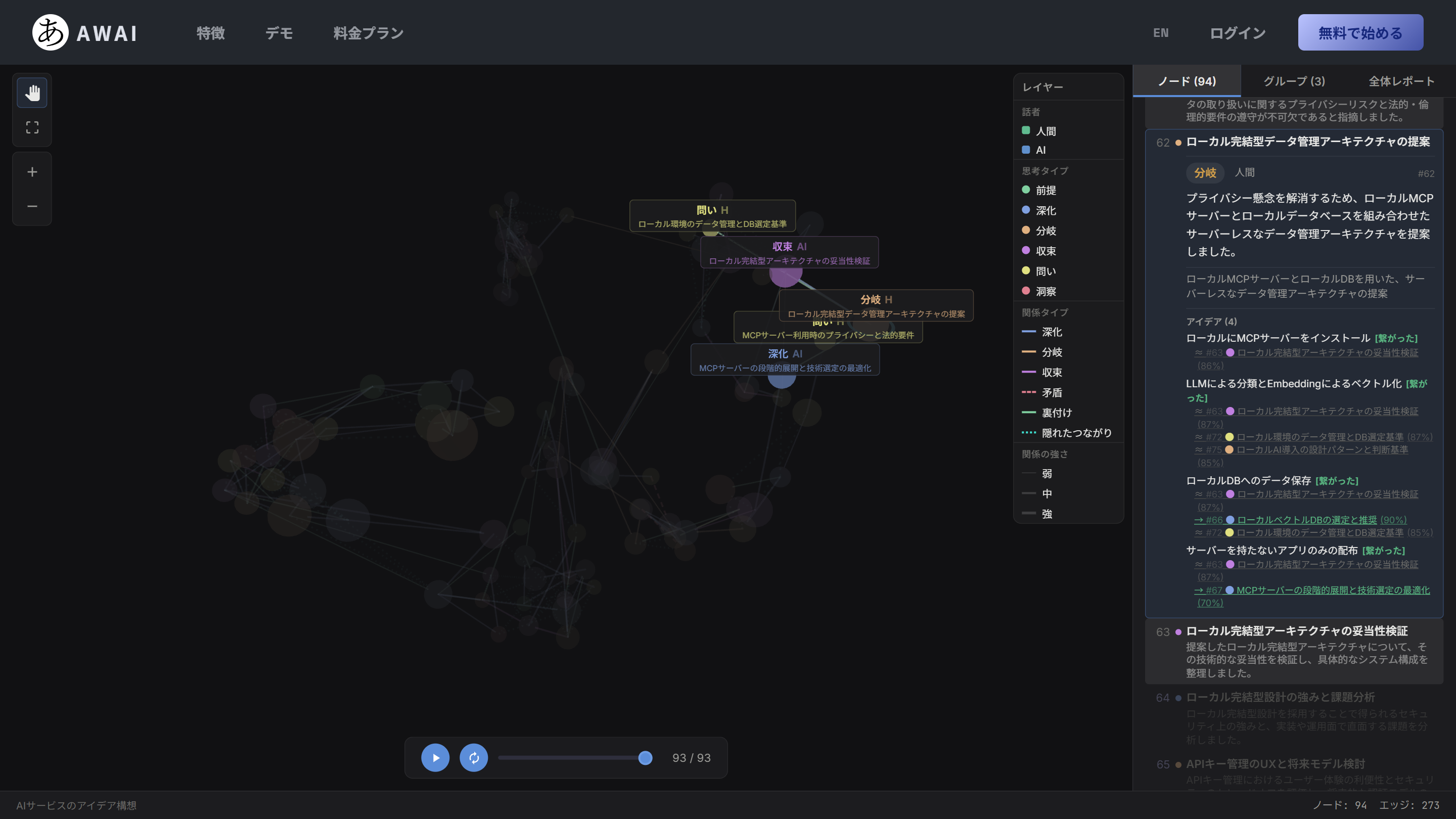Select the hand pan tool
Screen dimensions: 1456x819
coord(32,93)
